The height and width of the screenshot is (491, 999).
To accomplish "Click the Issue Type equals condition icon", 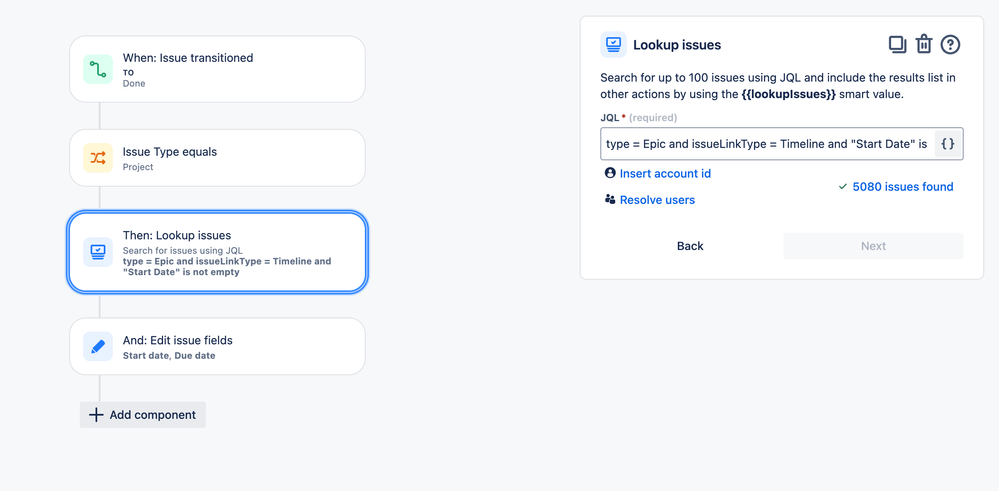I will point(97,158).
